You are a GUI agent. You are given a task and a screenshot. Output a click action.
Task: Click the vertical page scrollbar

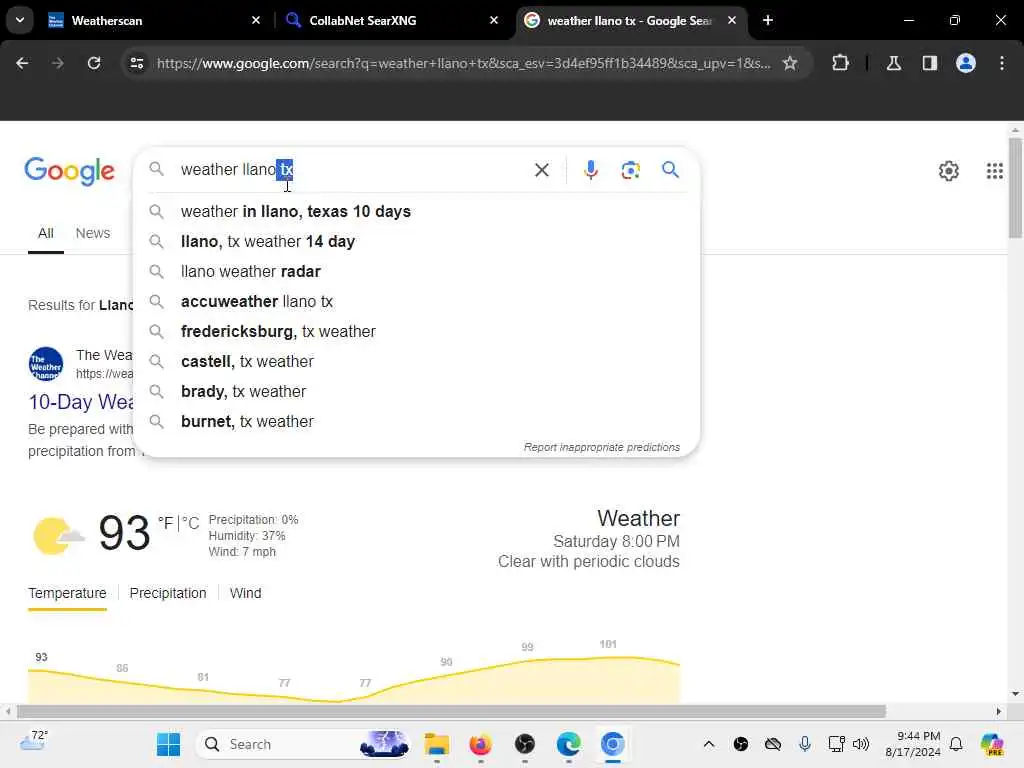(1015, 188)
